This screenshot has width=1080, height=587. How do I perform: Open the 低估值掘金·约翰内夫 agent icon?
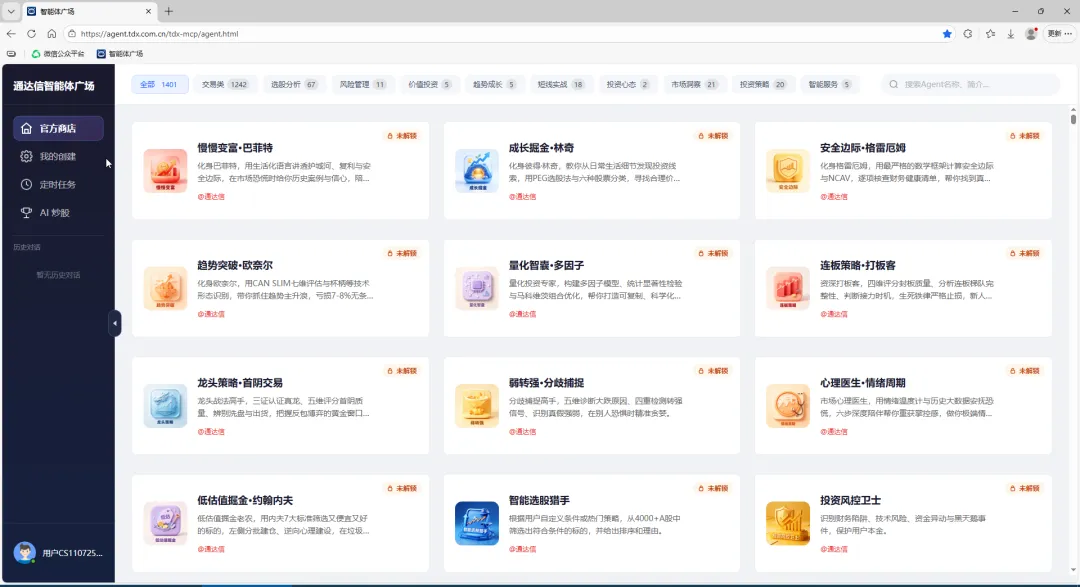click(x=165, y=523)
